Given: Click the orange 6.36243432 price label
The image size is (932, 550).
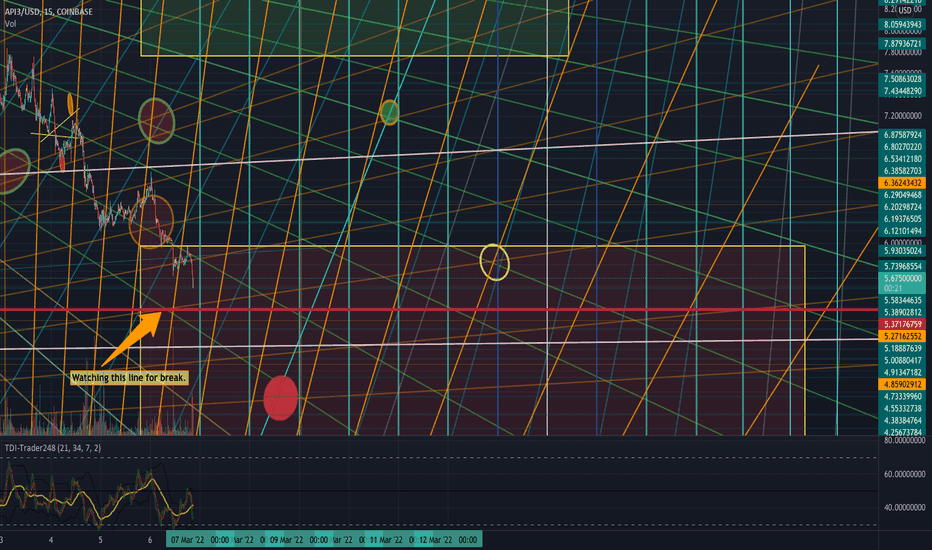Looking at the screenshot, I should click(x=902, y=183).
